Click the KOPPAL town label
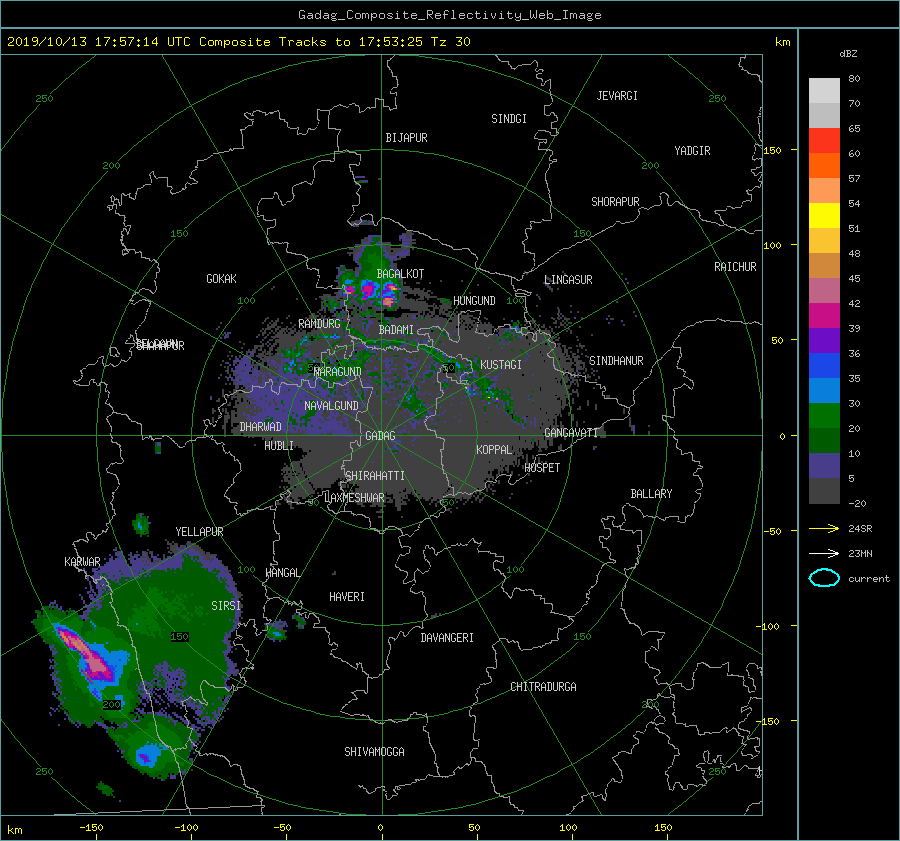Screen dimensions: 900x841 (494, 450)
